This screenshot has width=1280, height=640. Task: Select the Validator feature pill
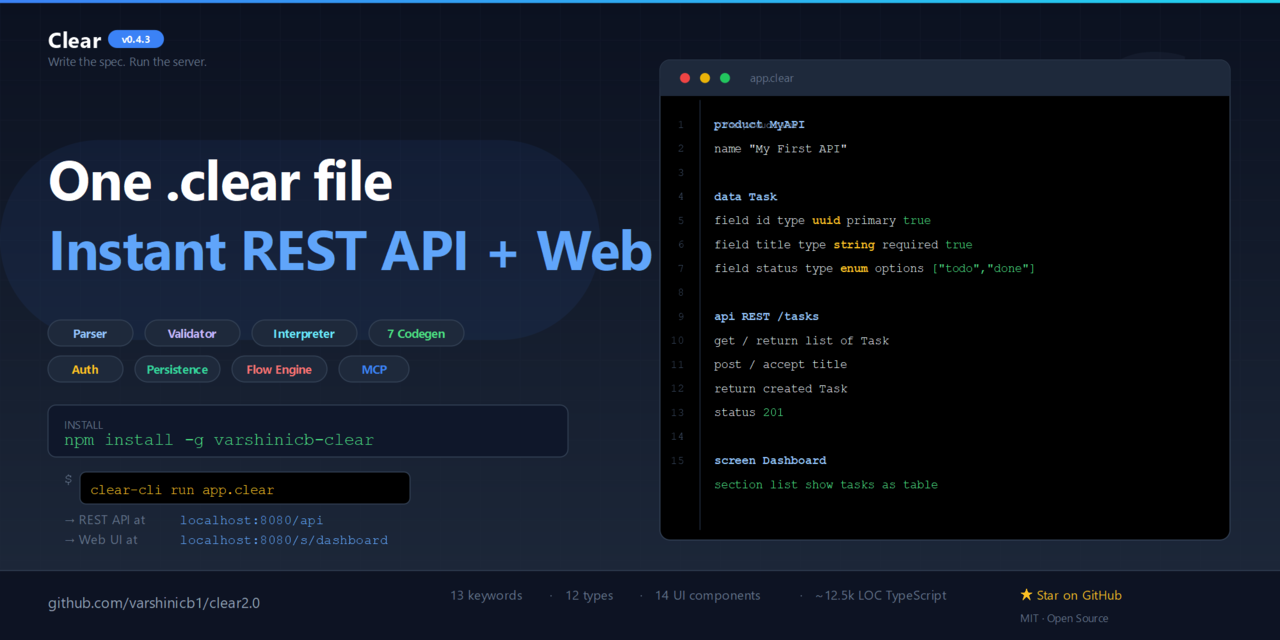click(x=192, y=333)
